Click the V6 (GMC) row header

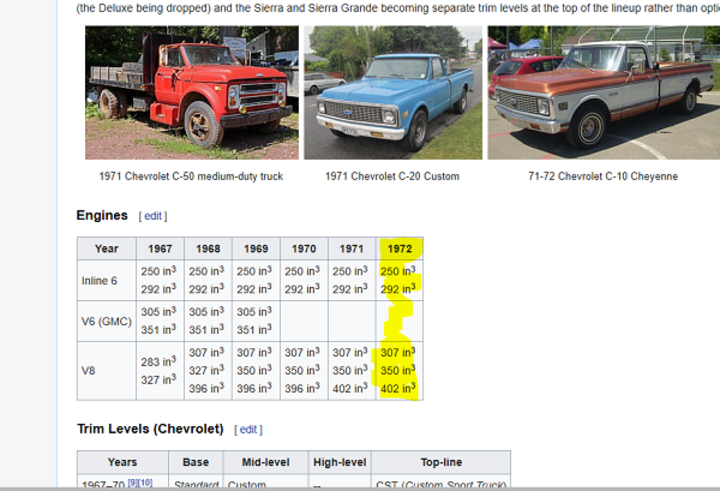[x=106, y=321]
